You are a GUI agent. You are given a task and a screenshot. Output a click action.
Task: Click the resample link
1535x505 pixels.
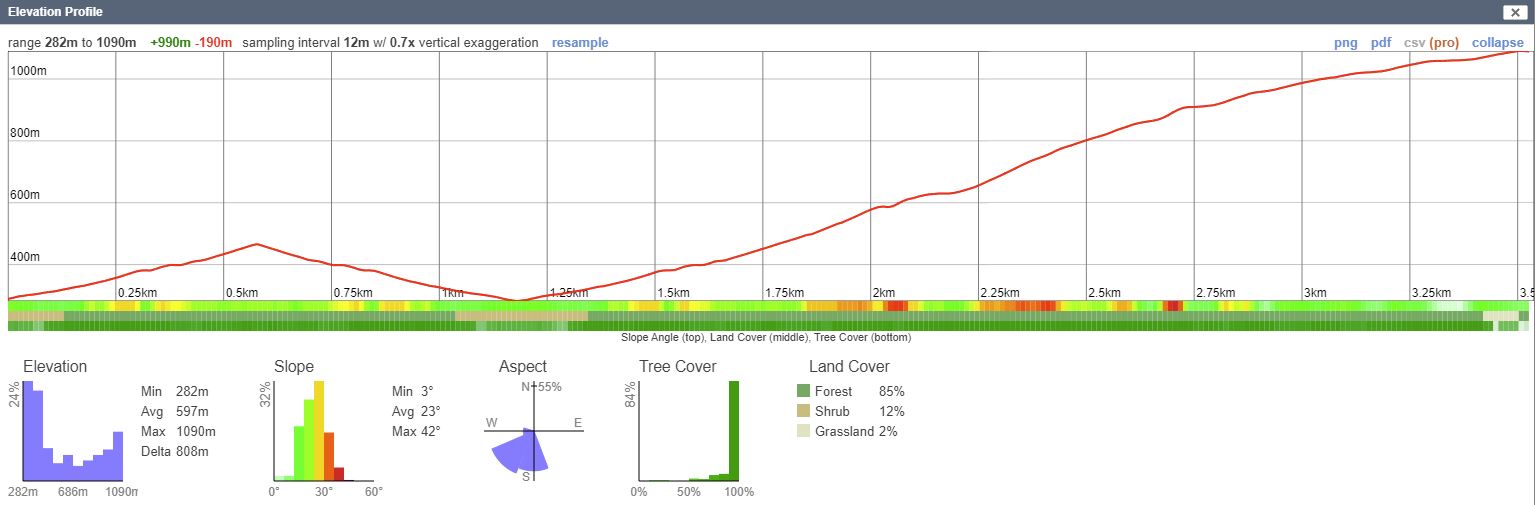[579, 43]
